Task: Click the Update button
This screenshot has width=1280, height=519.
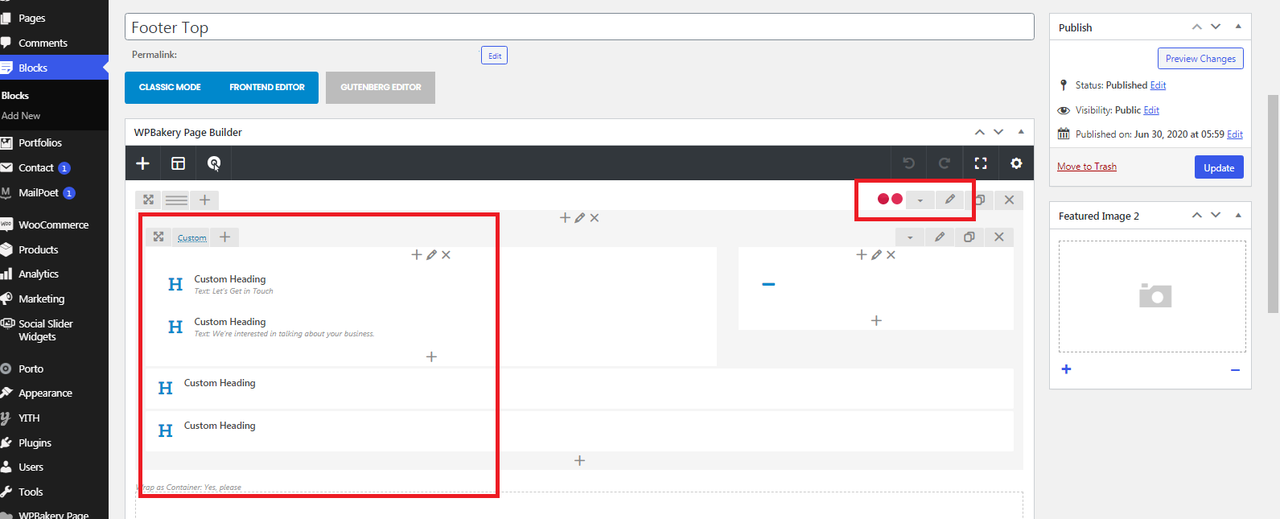Action: [1218, 167]
